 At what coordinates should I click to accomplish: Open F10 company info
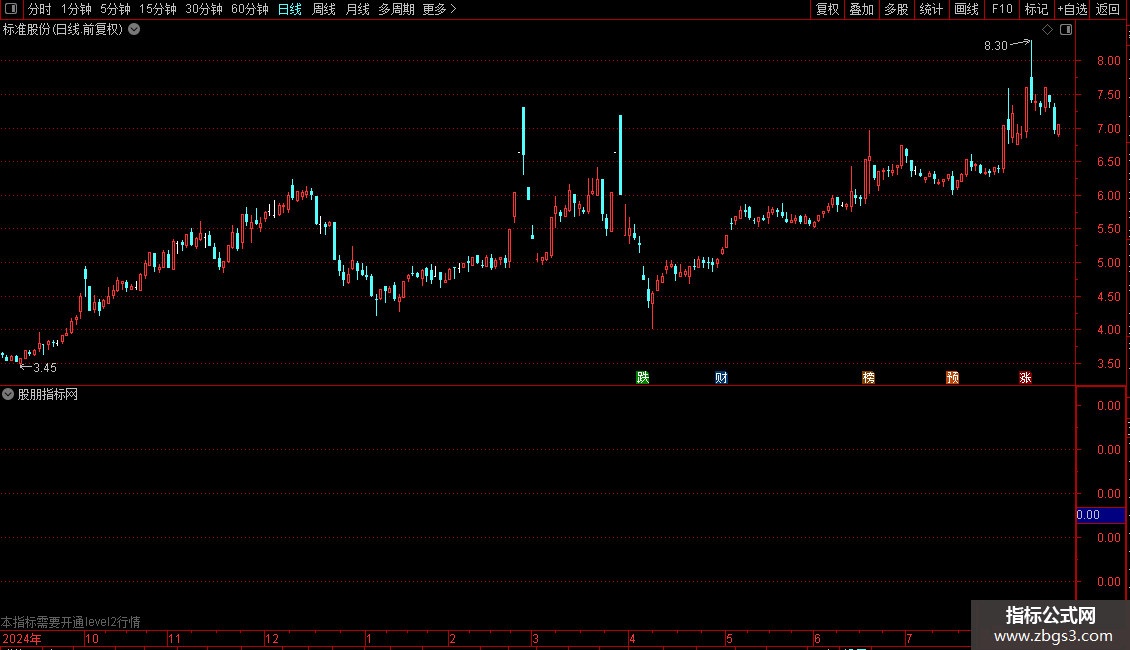click(1002, 9)
